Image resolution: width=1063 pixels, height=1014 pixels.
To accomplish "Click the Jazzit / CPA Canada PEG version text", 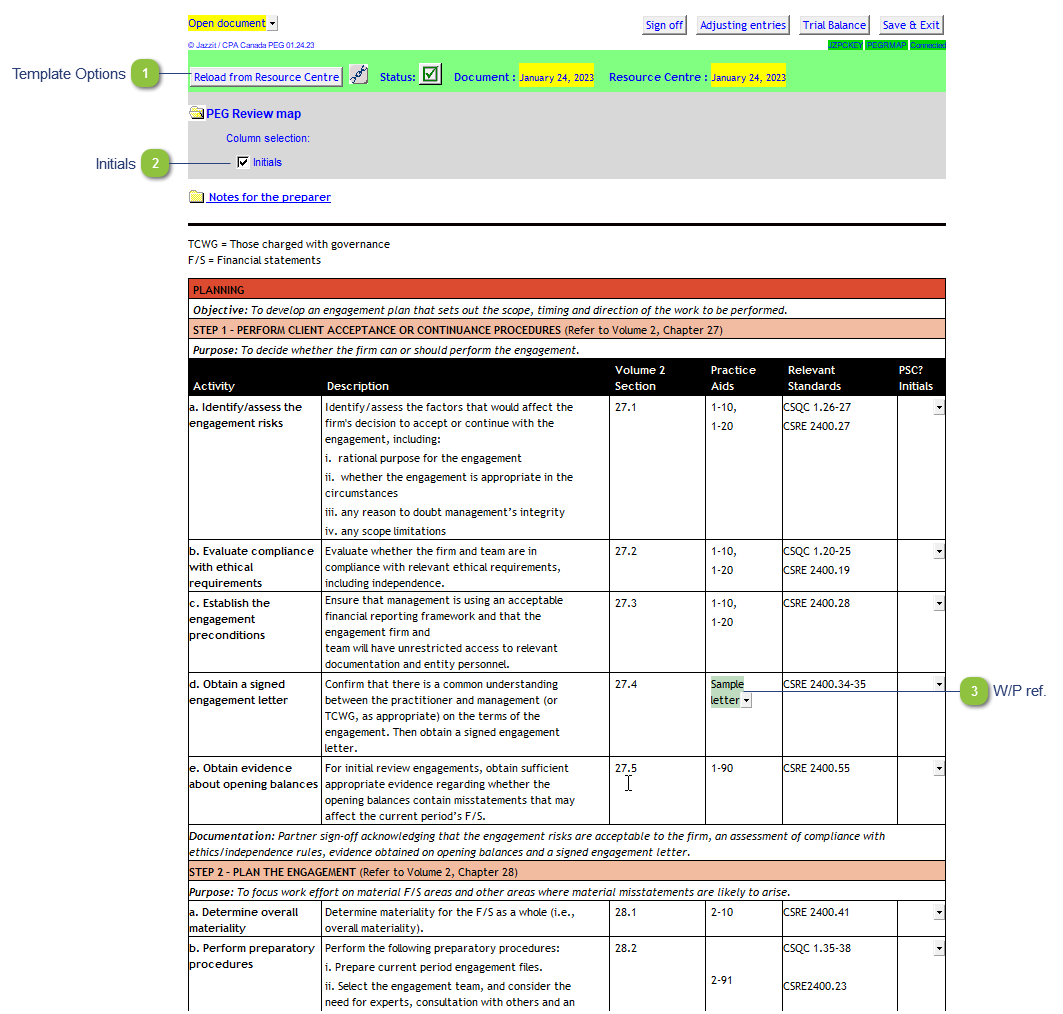I will click(x=251, y=45).
